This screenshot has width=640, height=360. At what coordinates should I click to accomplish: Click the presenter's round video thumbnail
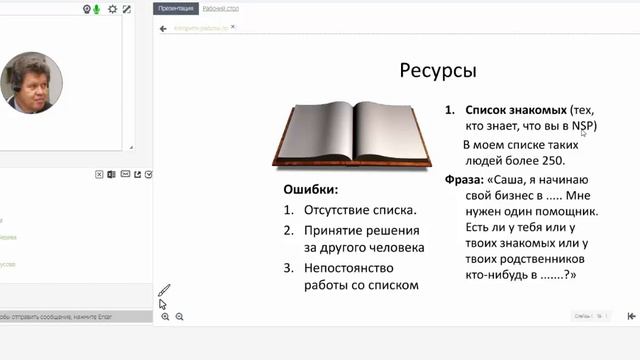(x=31, y=82)
